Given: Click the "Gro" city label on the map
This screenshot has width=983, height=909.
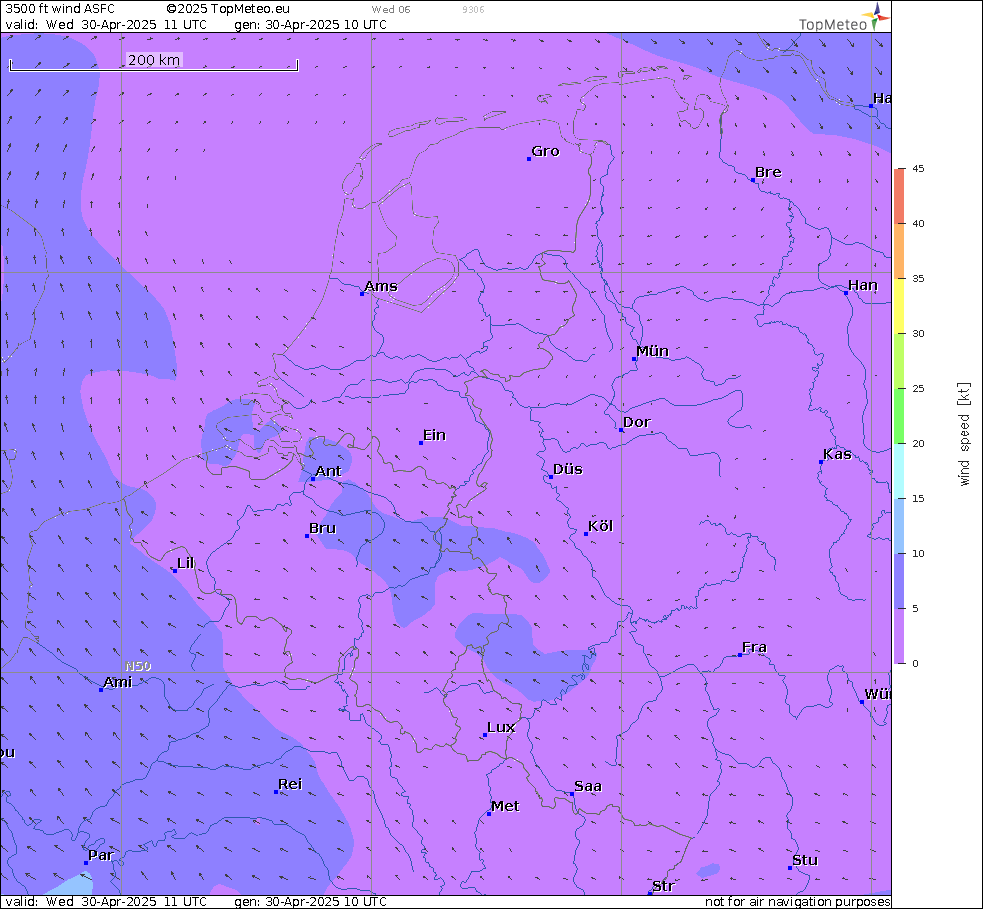Looking at the screenshot, I should pyautogui.click(x=545, y=151).
